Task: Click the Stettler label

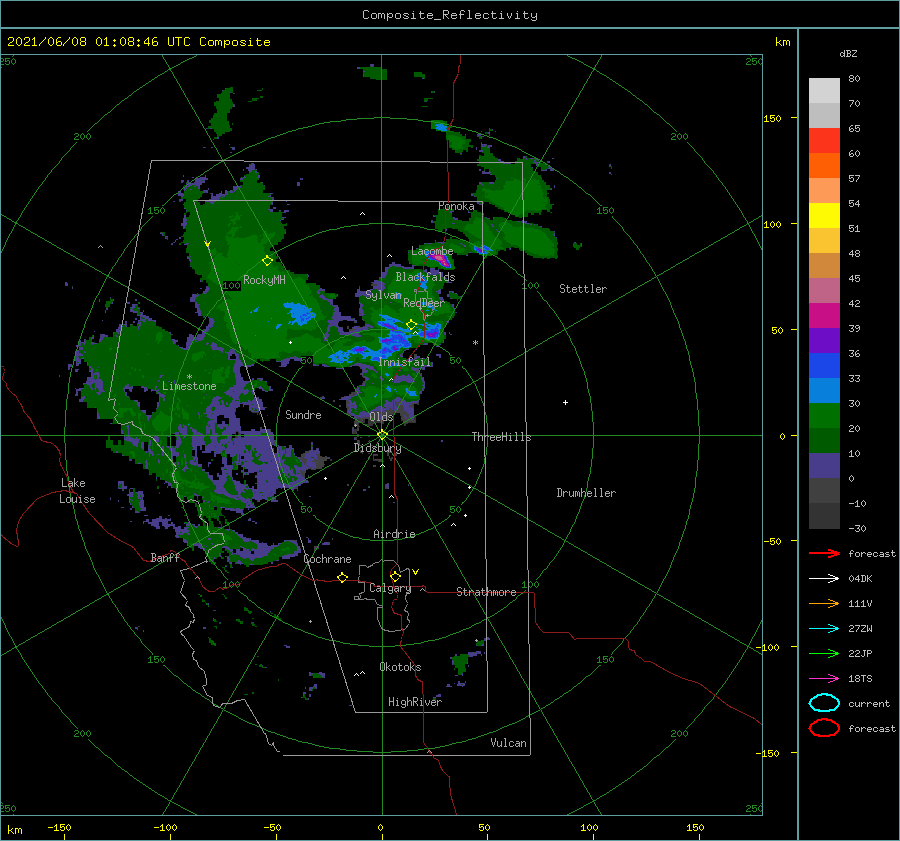Action: click(x=583, y=289)
